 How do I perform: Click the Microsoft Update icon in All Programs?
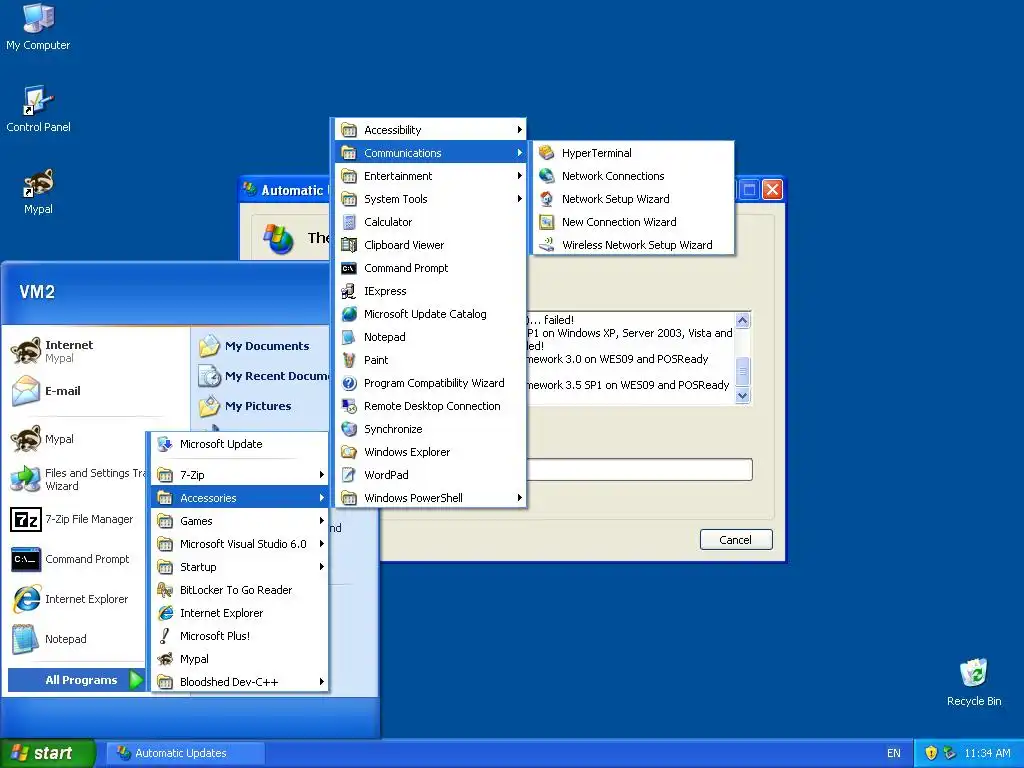(x=165, y=444)
